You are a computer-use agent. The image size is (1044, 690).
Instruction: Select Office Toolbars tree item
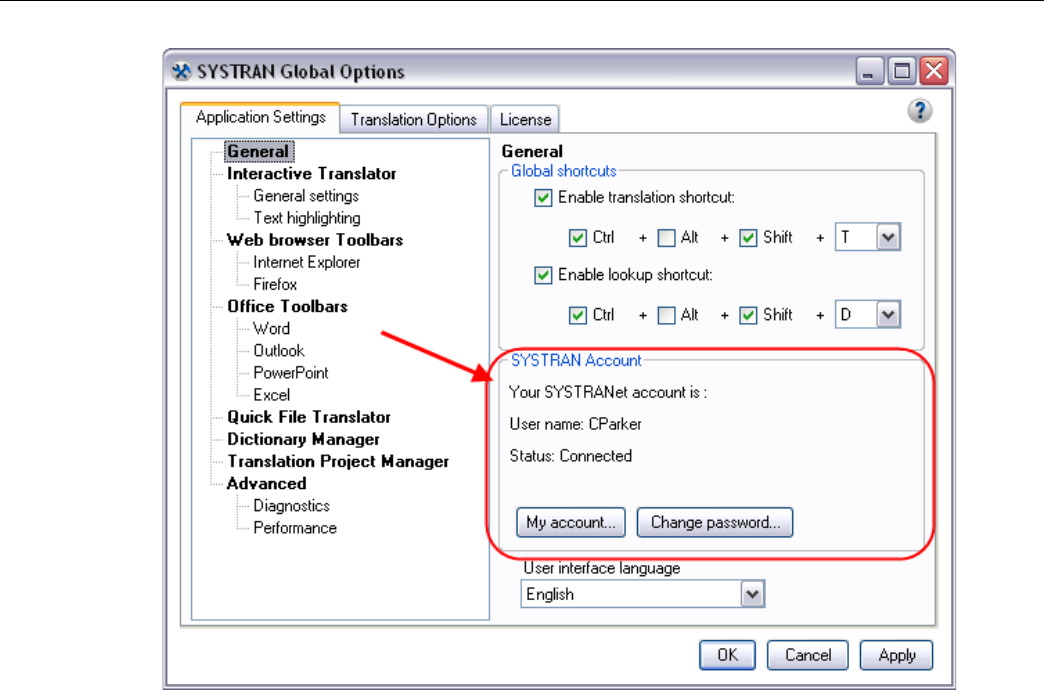click(287, 306)
